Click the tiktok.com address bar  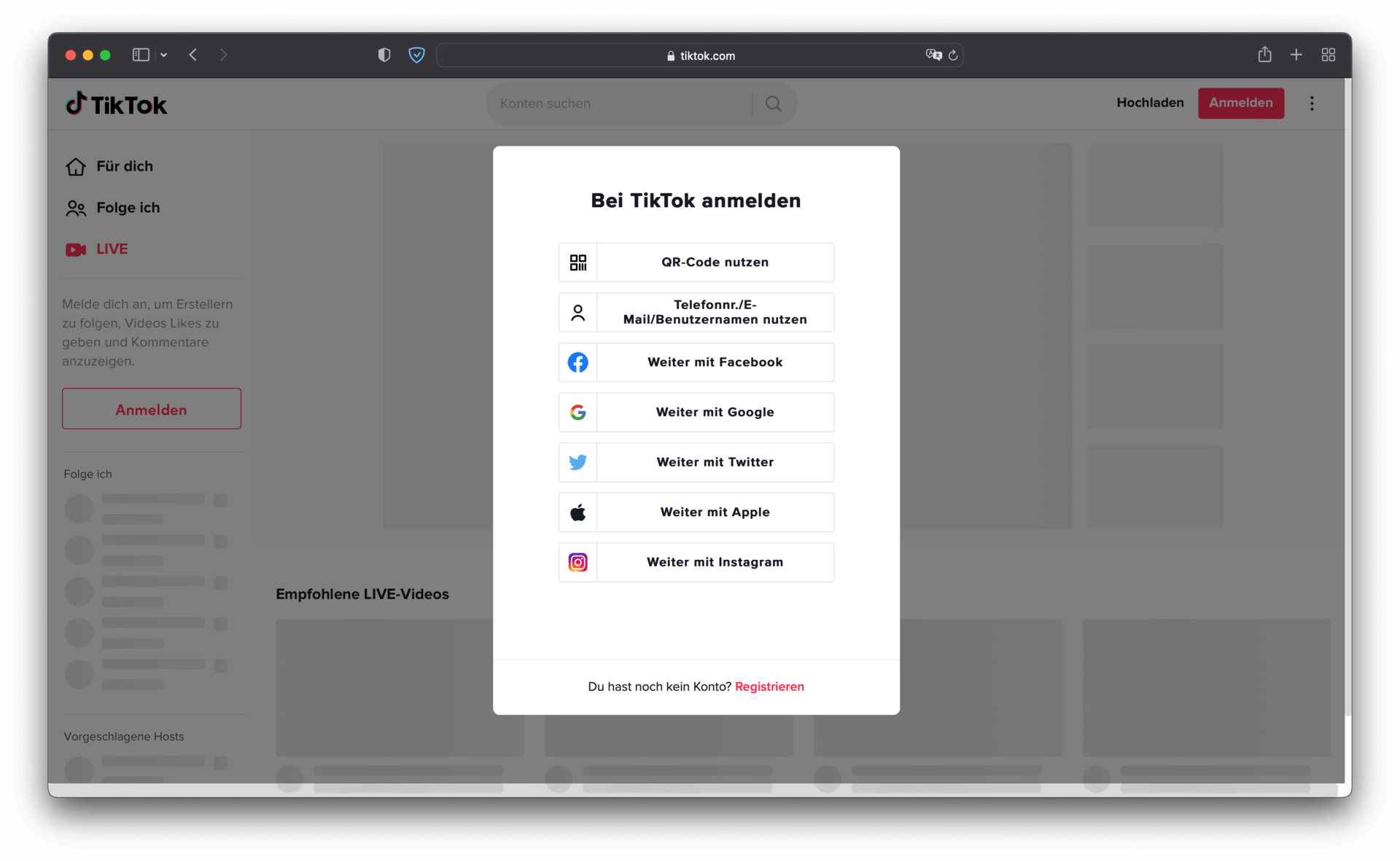coord(699,55)
